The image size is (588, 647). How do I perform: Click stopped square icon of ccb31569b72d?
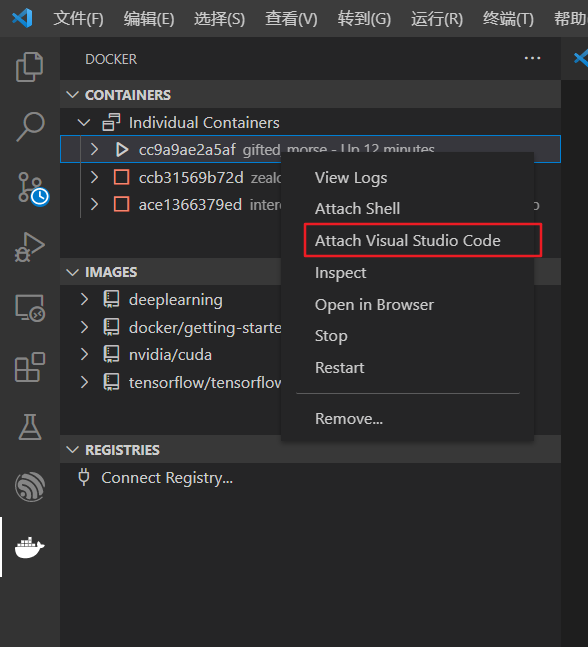pos(121,177)
